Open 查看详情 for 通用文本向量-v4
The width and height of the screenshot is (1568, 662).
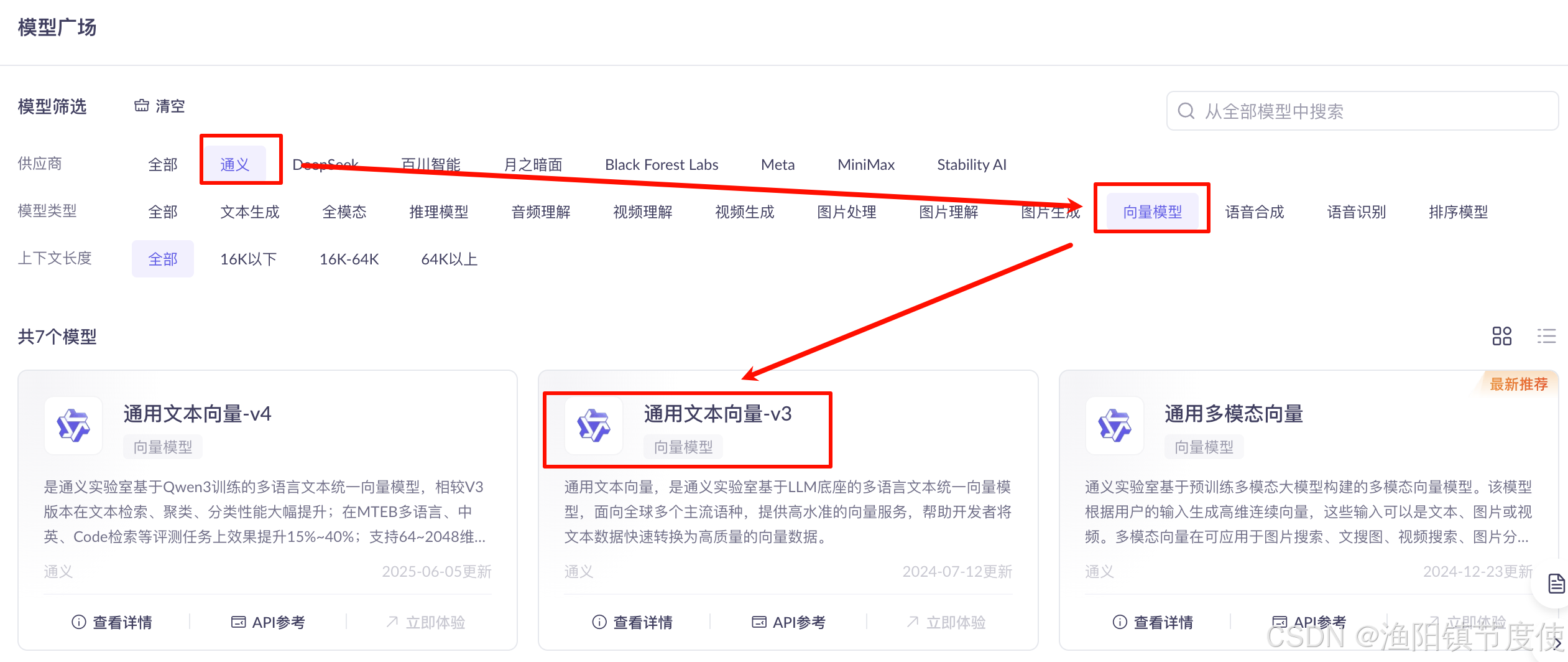[122, 622]
